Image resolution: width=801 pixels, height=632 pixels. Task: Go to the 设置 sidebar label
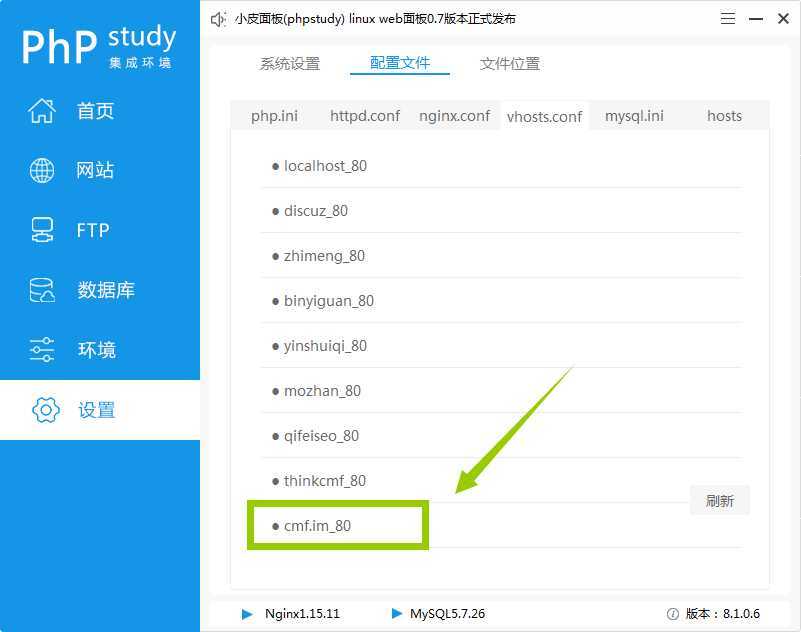click(97, 409)
